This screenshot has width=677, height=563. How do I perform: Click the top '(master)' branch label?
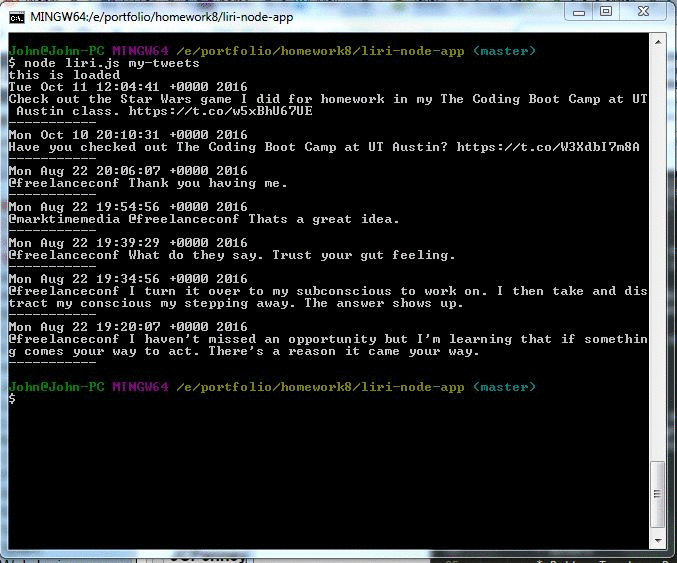(x=504, y=51)
